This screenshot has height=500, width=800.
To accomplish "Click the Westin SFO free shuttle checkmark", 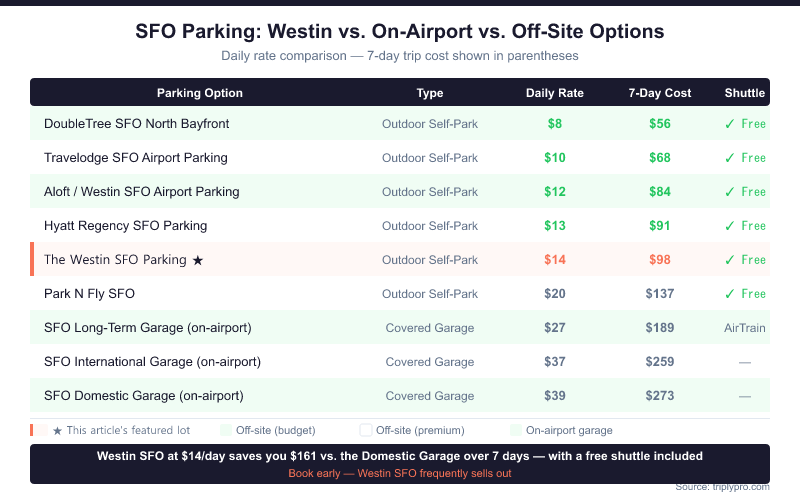I will 730,260.
